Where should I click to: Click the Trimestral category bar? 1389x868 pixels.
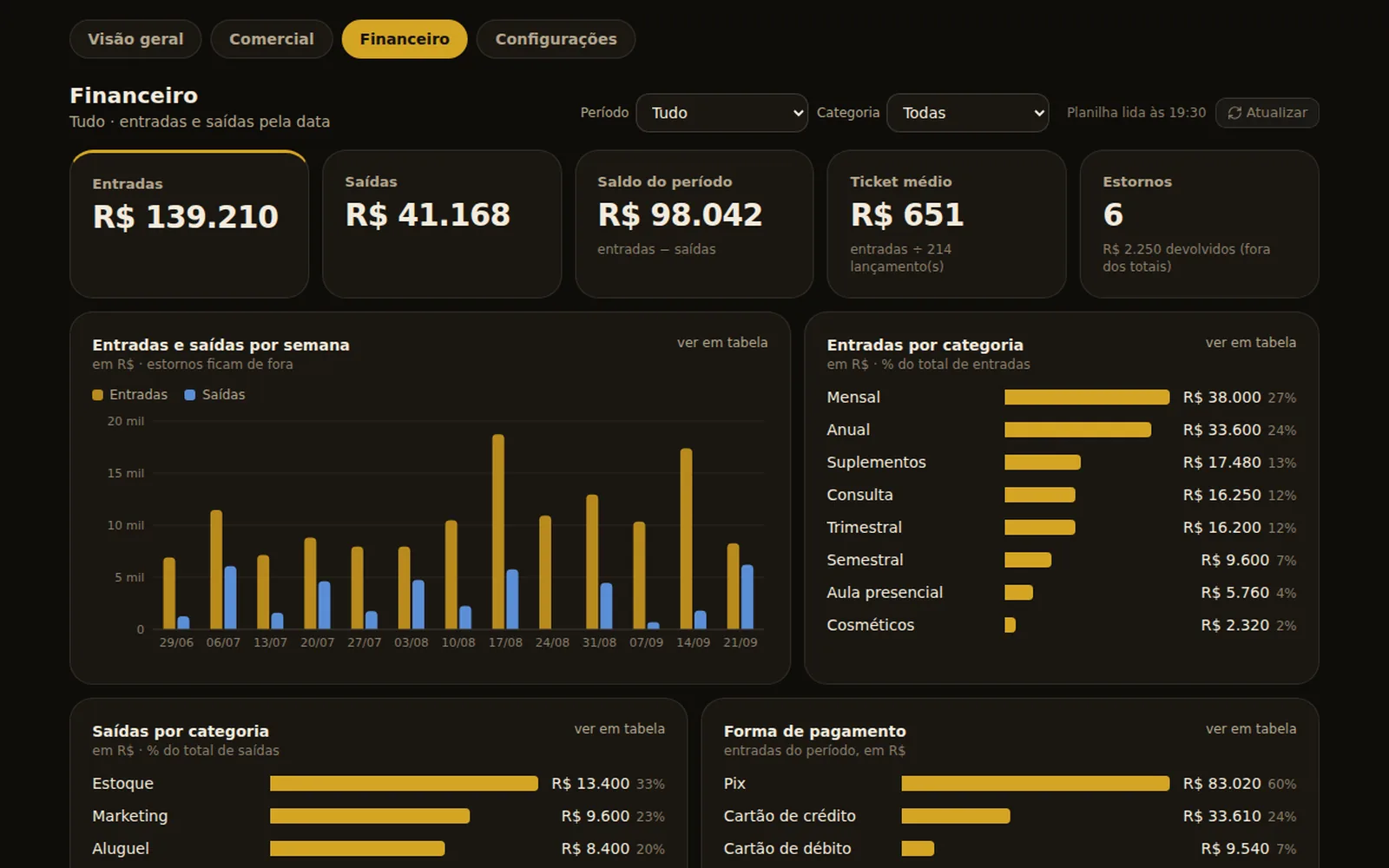click(1040, 528)
